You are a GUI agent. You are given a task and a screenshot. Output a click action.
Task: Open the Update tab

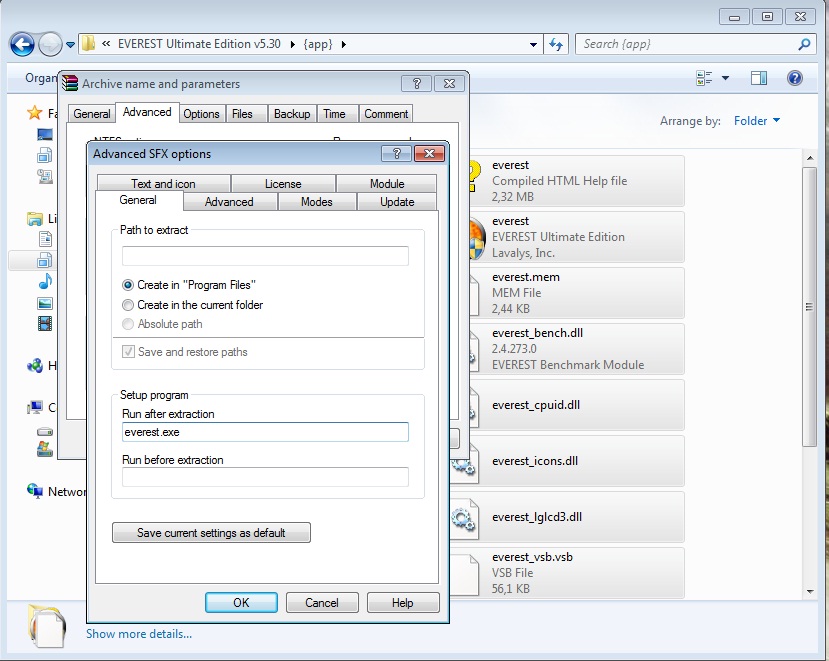tap(397, 201)
